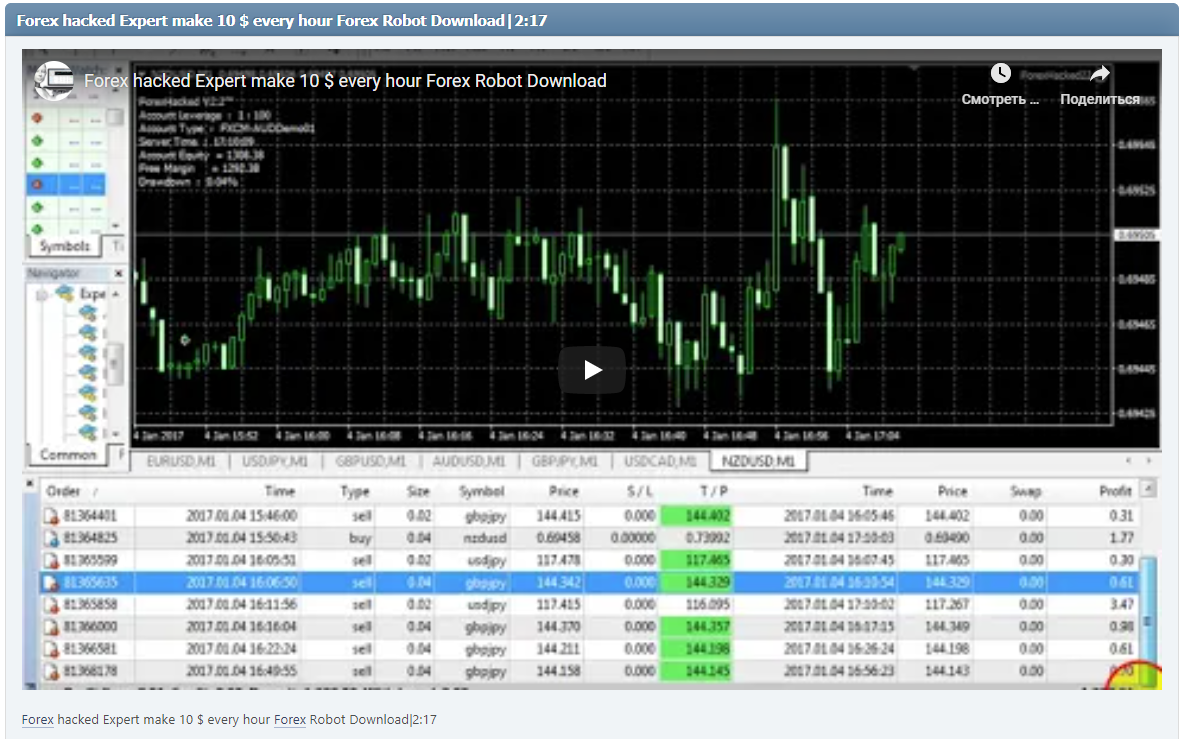The width and height of the screenshot is (1180, 739).
Task: Click a green symbol icon in Market Watch
Action: (x=37, y=141)
